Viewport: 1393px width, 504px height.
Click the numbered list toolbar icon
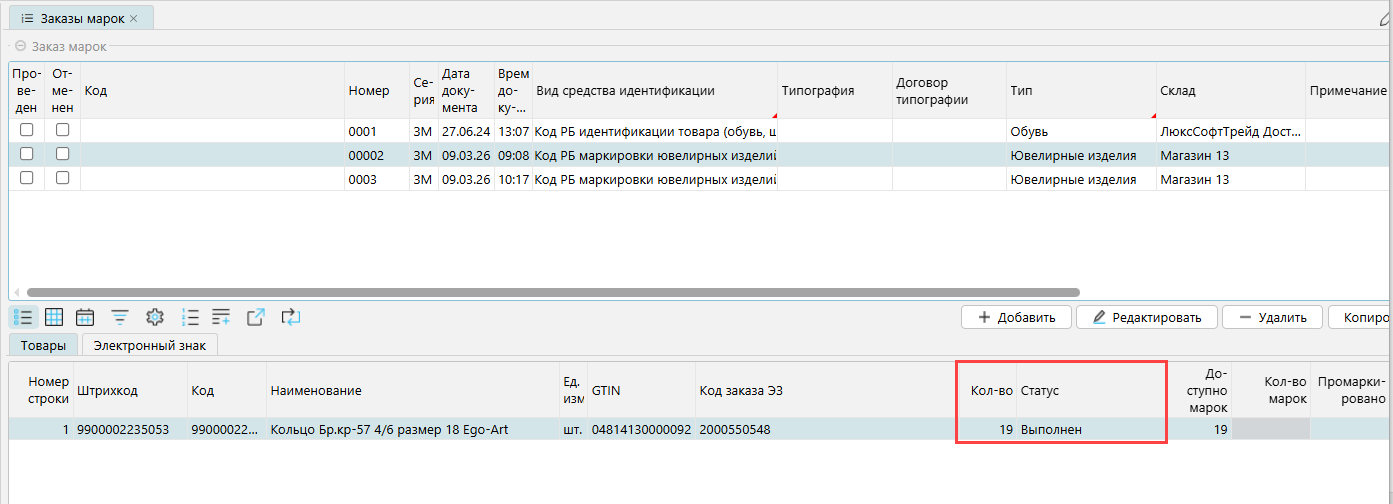190,317
